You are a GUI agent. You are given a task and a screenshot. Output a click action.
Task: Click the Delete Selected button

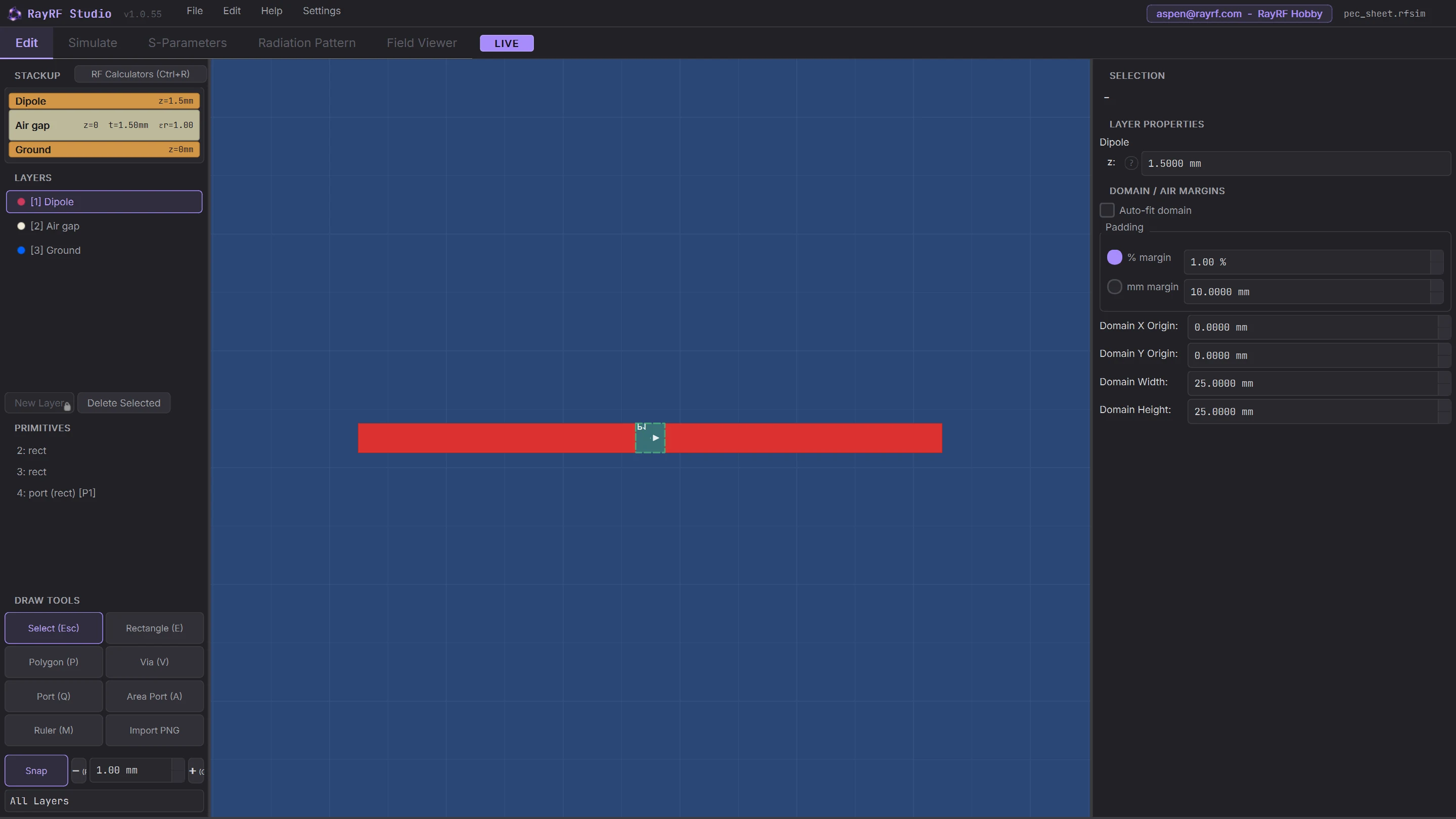coord(124,403)
